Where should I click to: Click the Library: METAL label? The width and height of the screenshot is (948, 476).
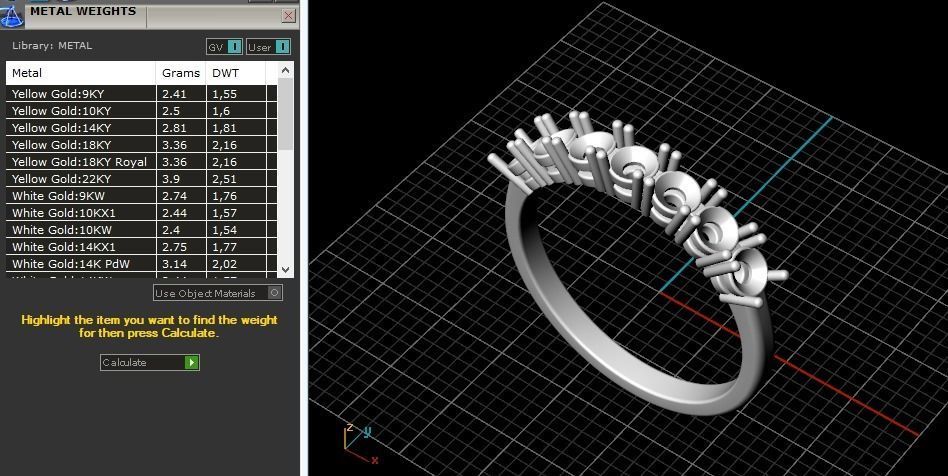point(52,45)
